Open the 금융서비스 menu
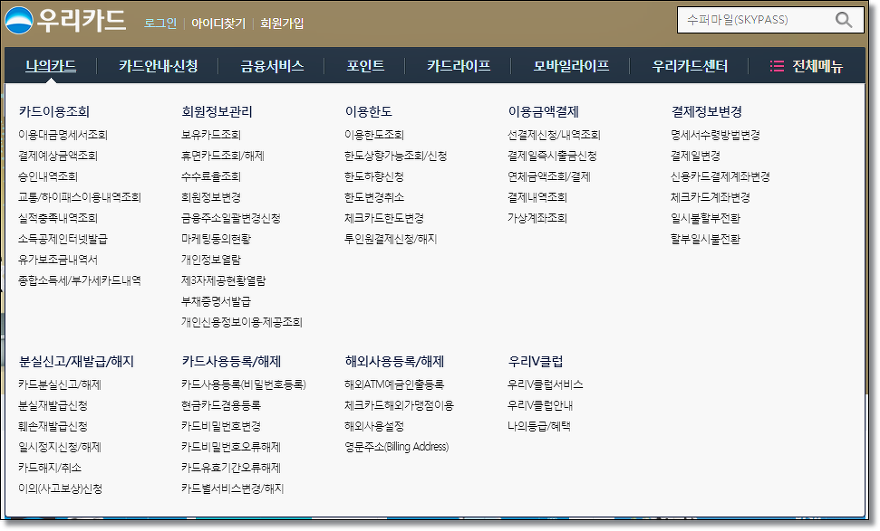This screenshot has height=531, width=880. tap(272, 66)
